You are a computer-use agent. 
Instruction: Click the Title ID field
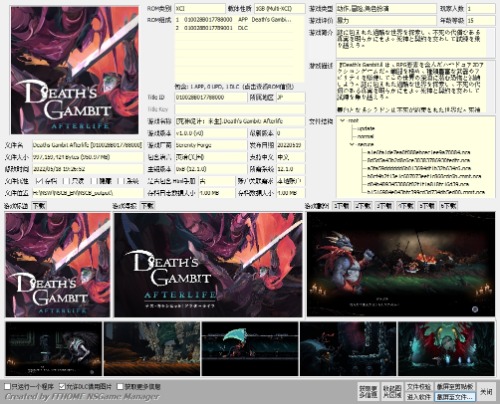pos(211,97)
